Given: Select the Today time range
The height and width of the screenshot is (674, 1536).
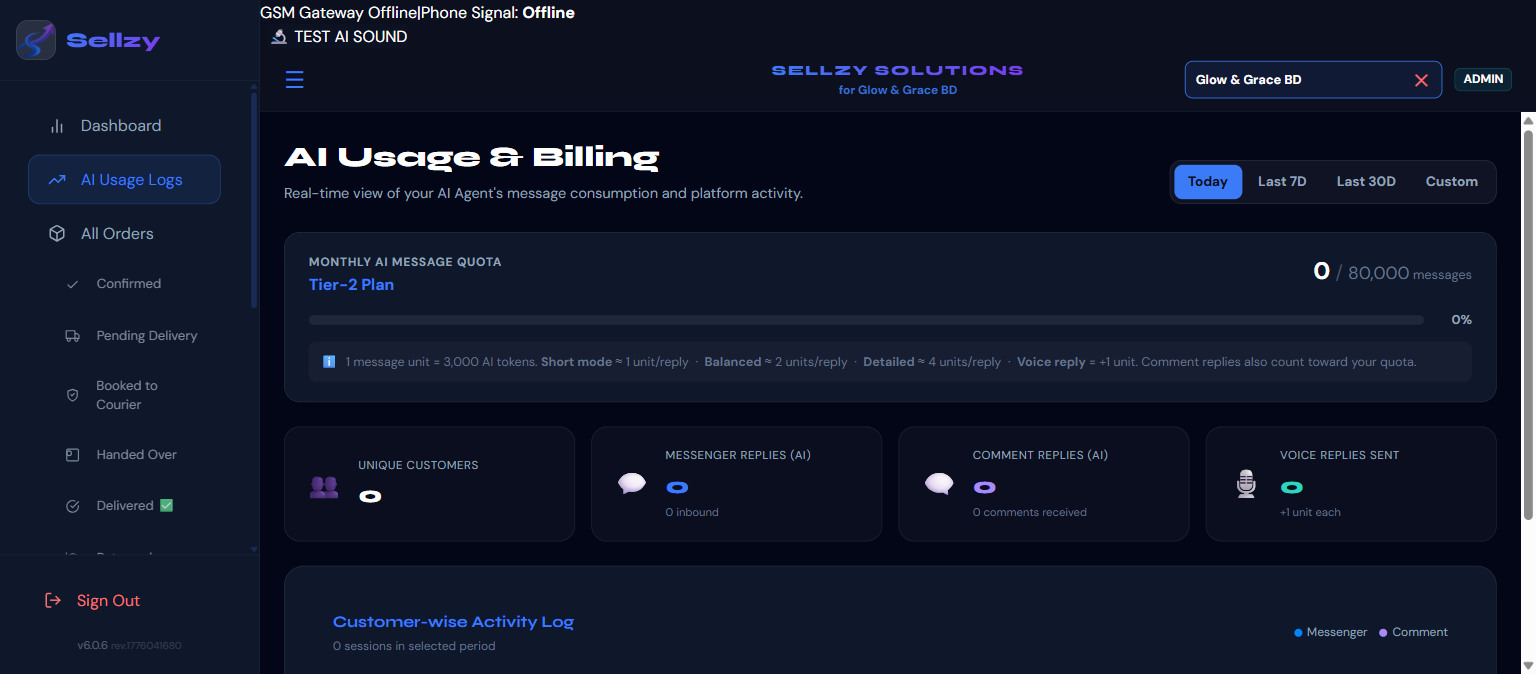Looking at the screenshot, I should click(1208, 182).
